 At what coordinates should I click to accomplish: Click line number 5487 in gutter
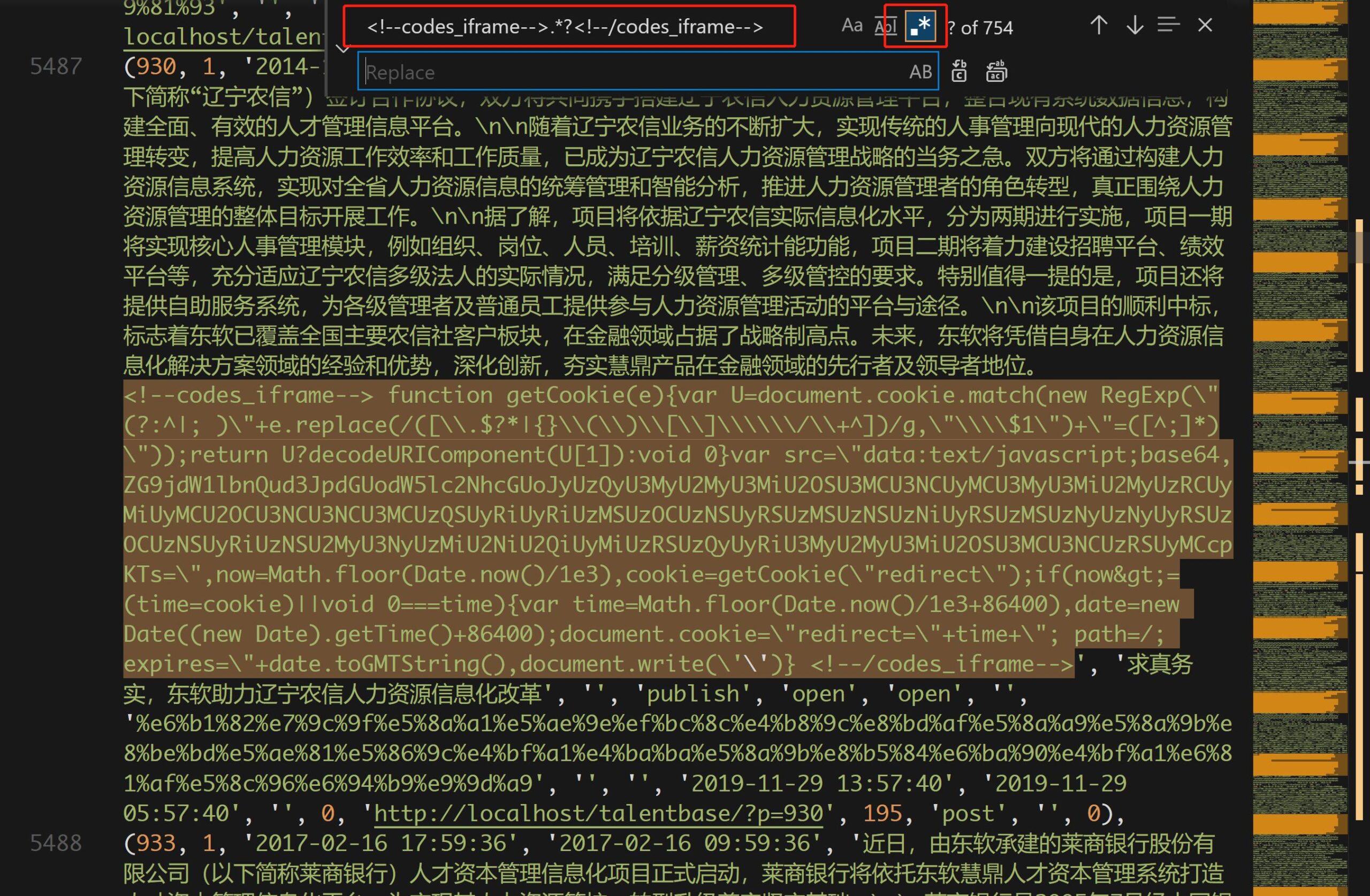point(56,67)
